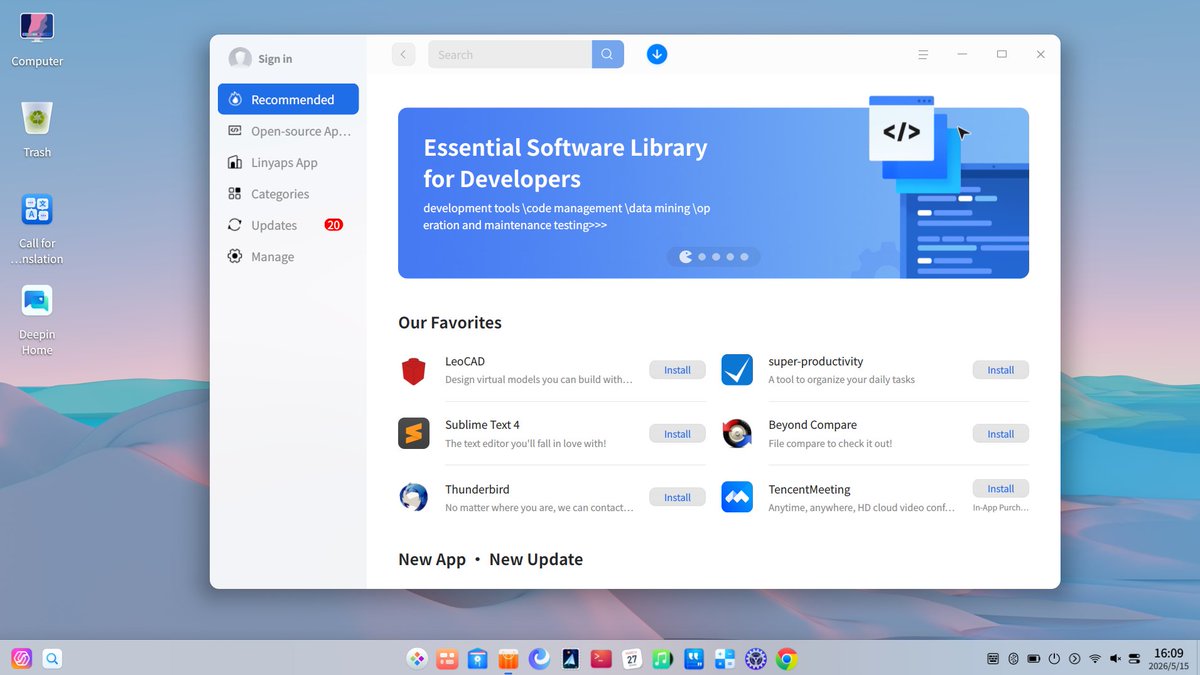
Task: Install Sublime Text 4
Action: 677,434
